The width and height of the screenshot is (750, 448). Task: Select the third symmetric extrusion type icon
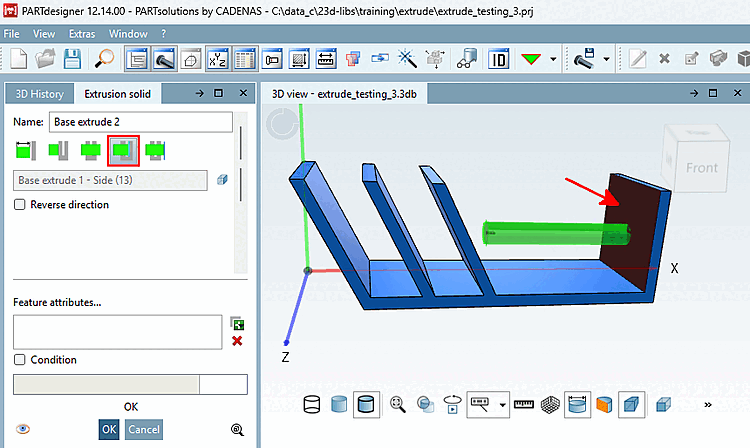point(90,151)
